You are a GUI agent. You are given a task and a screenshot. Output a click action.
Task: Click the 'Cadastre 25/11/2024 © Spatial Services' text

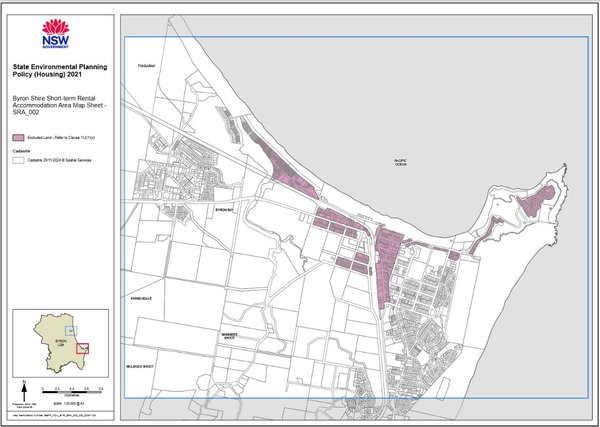(60, 160)
